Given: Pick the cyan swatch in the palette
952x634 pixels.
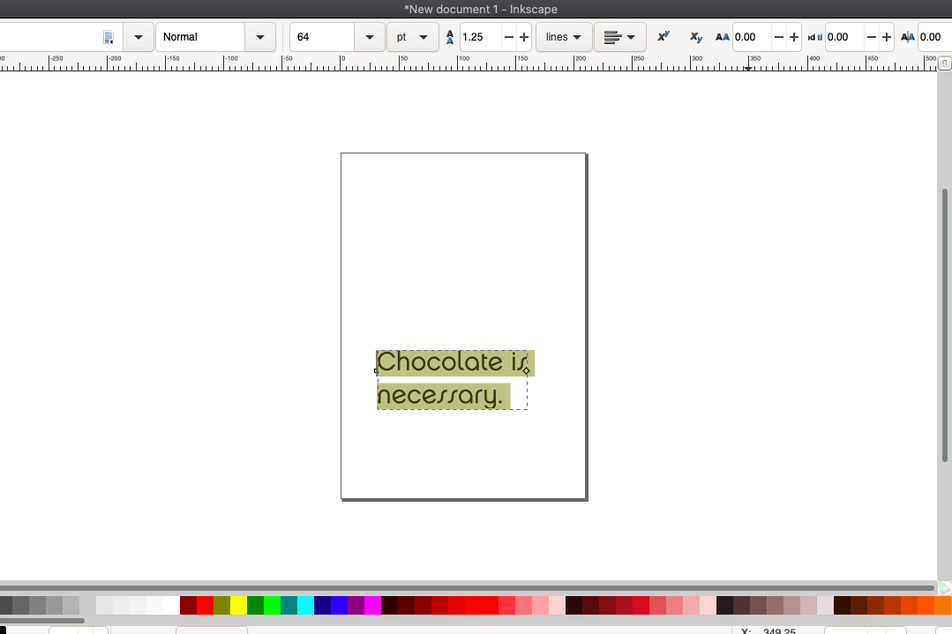Looking at the screenshot, I should (305, 605).
